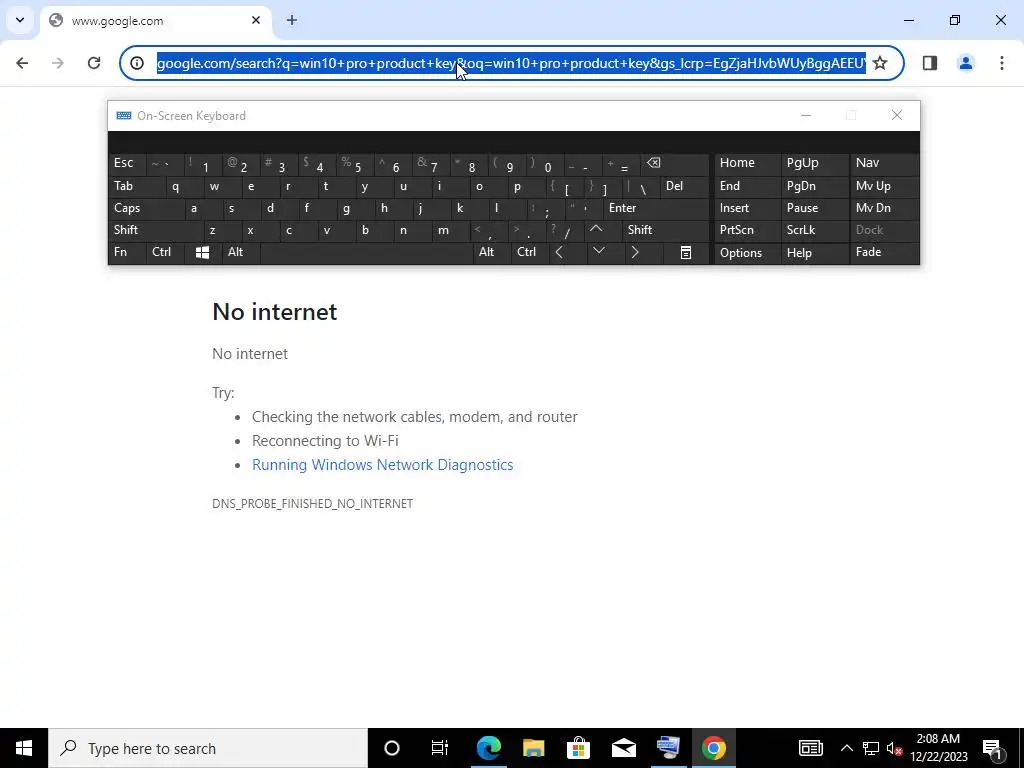The height and width of the screenshot is (768, 1024).
Task: Click the Backspace key on On-Screen Keyboard
Action: [675, 163]
